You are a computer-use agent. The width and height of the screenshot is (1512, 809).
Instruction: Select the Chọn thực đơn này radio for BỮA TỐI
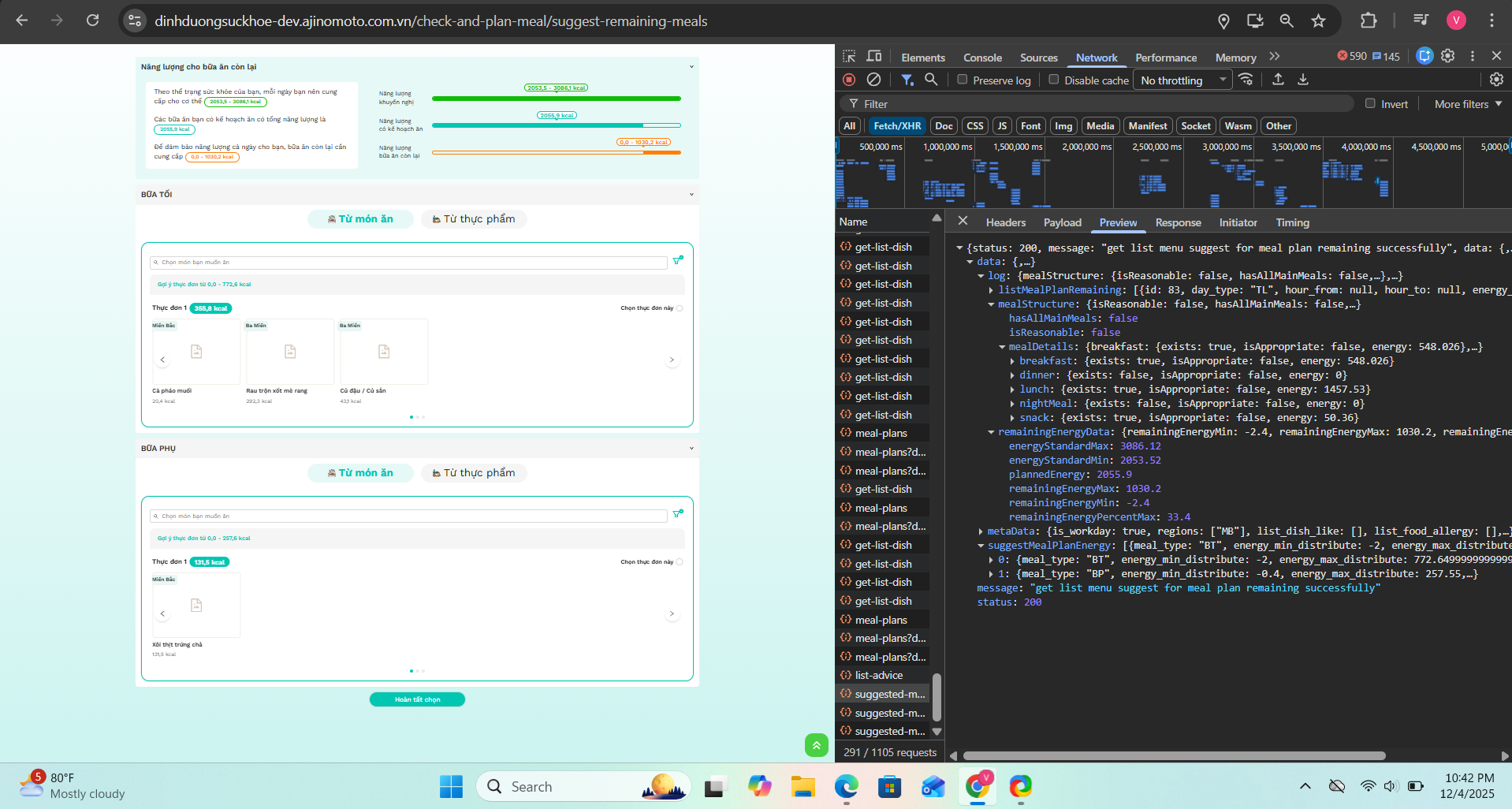click(680, 308)
